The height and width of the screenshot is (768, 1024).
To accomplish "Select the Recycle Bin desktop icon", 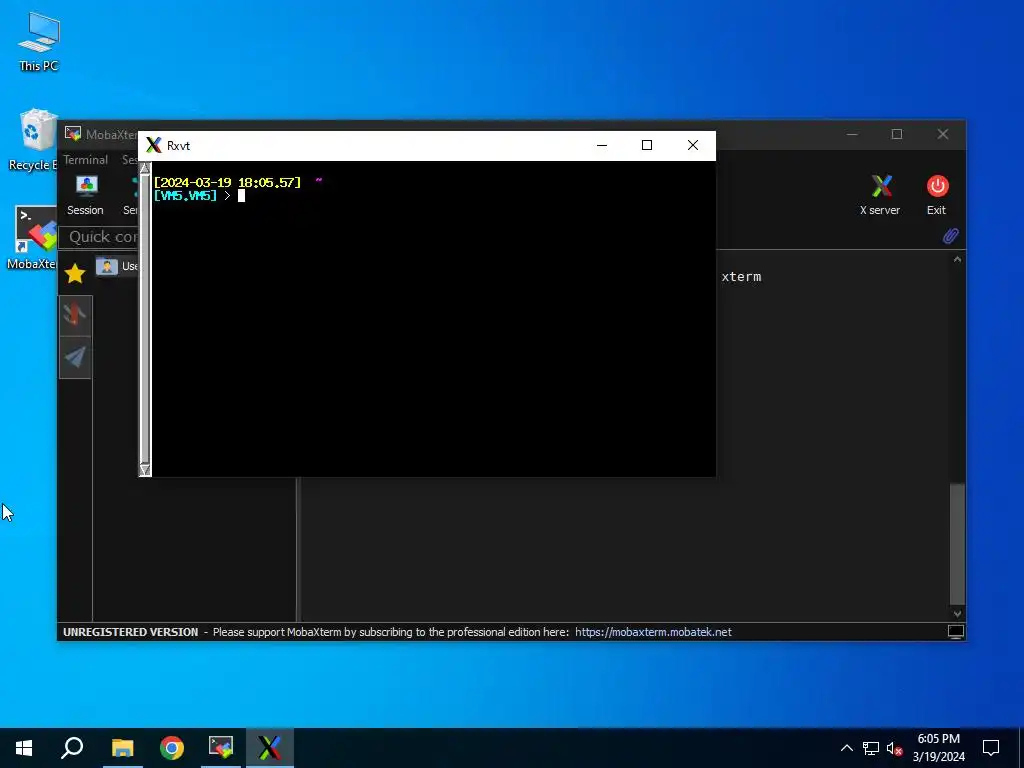I will [x=33, y=140].
